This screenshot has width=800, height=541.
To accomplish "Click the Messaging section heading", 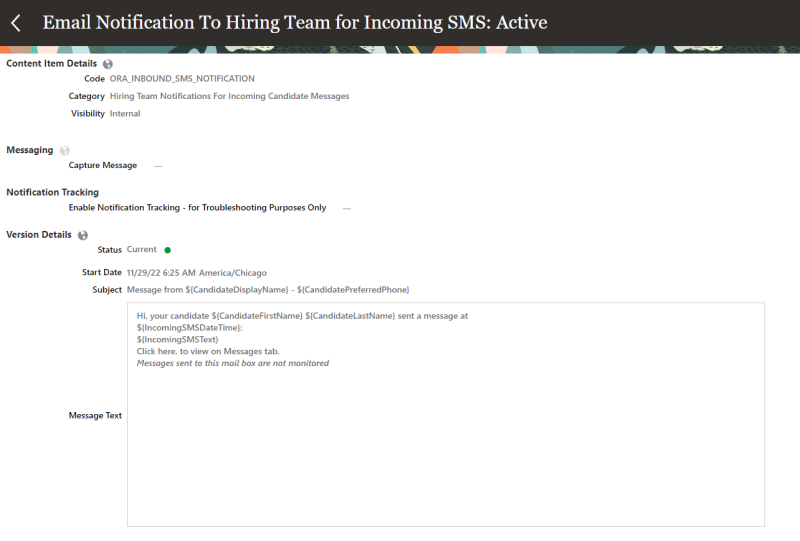I will pos(30,150).
